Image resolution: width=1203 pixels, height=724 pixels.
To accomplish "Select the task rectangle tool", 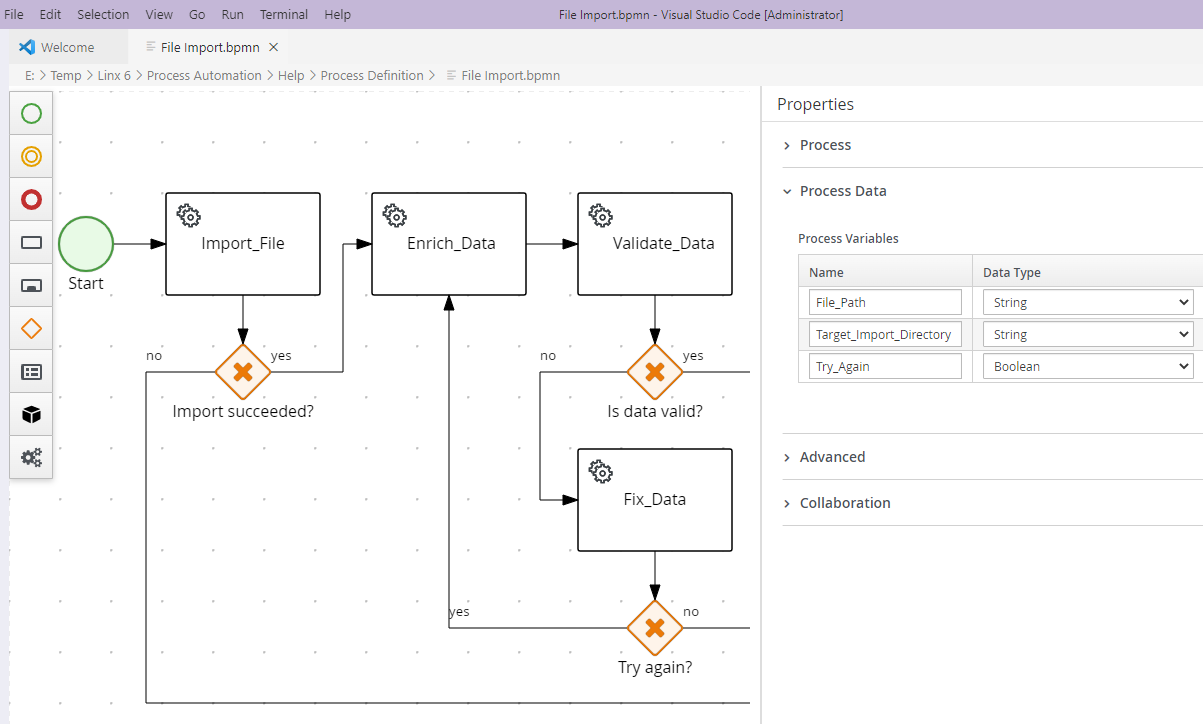I will 31,242.
